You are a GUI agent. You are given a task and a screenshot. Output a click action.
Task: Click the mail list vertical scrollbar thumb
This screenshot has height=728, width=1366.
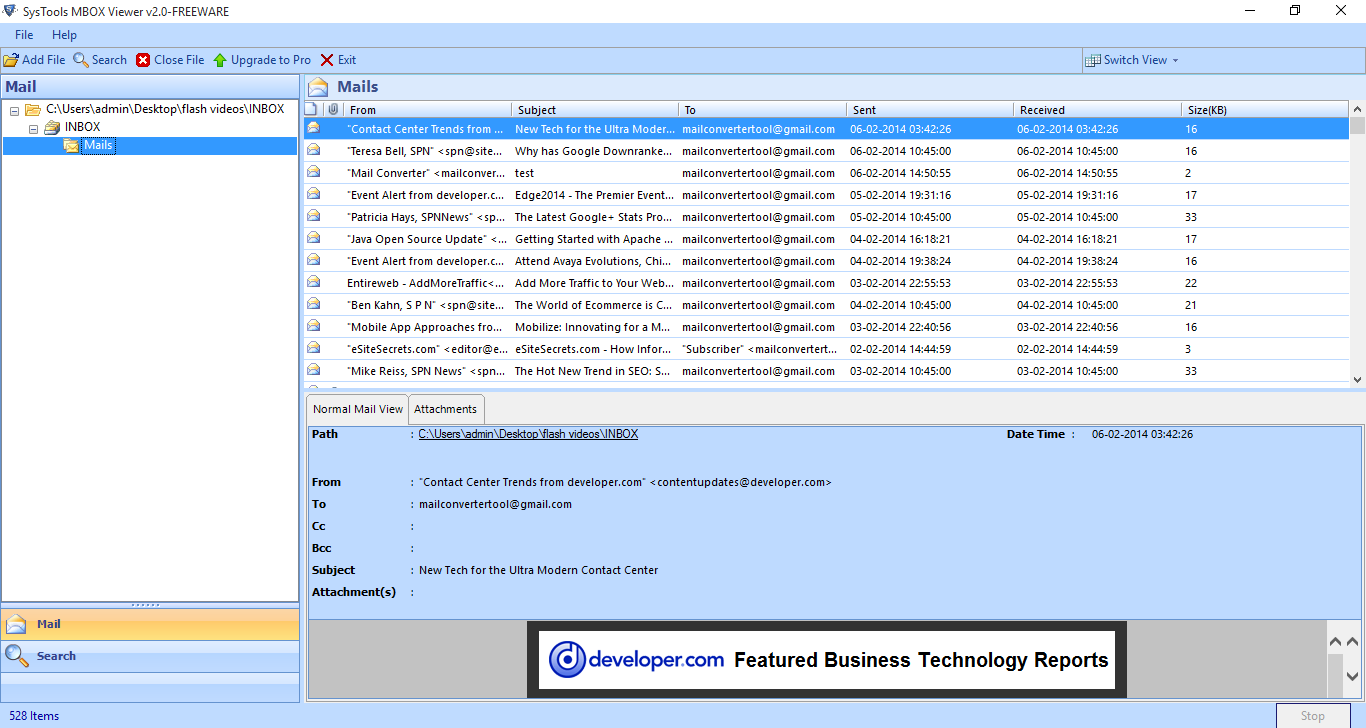click(1357, 126)
